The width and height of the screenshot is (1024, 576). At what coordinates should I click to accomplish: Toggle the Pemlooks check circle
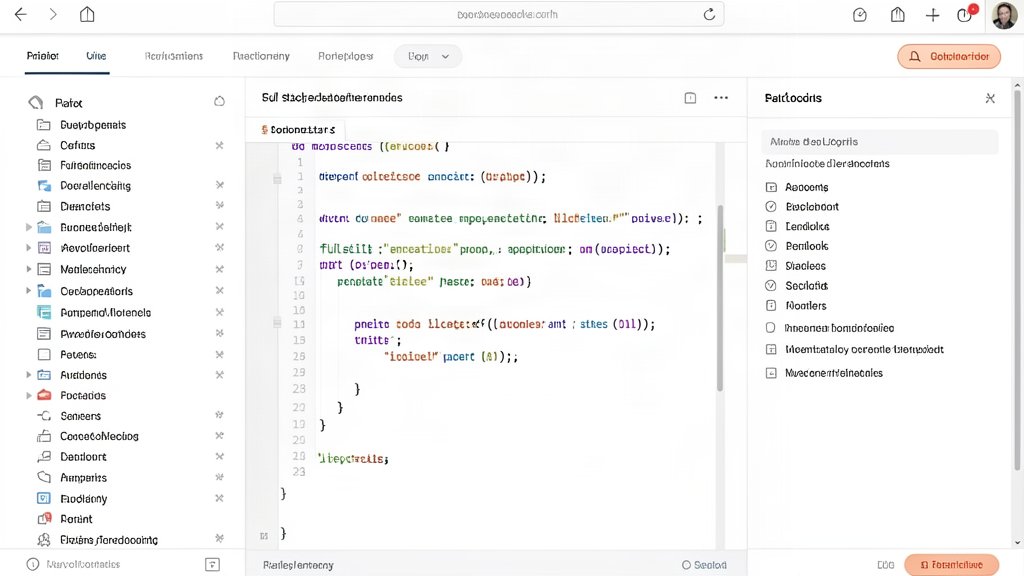[771, 246]
